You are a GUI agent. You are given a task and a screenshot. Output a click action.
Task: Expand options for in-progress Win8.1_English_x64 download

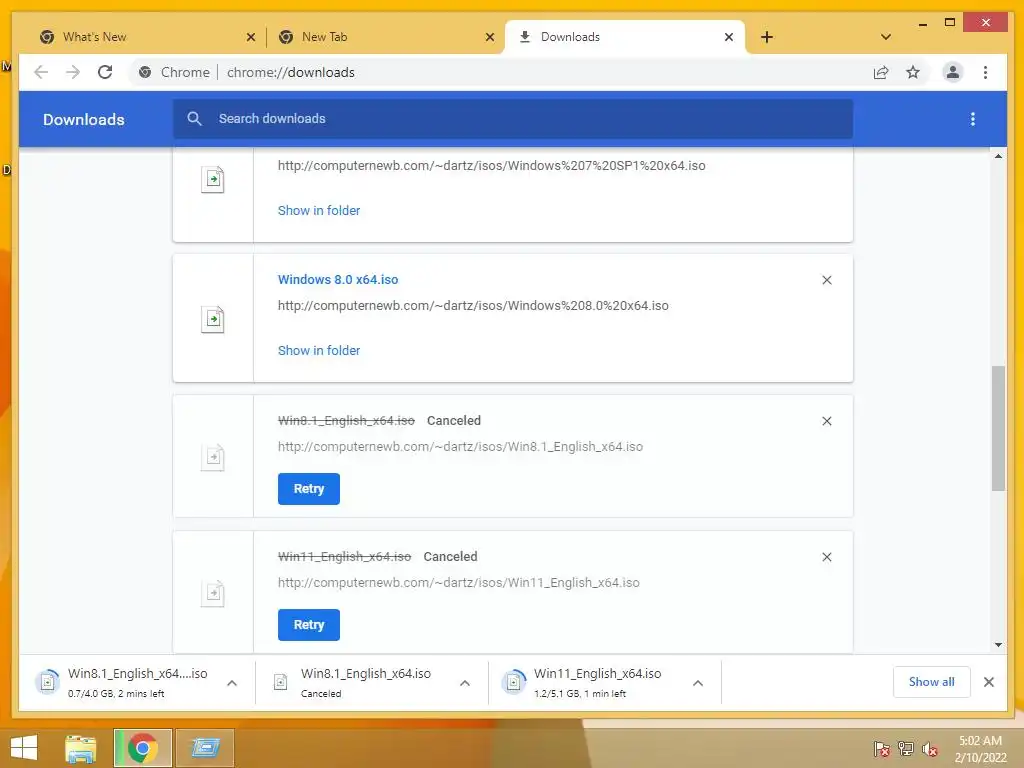click(x=232, y=683)
